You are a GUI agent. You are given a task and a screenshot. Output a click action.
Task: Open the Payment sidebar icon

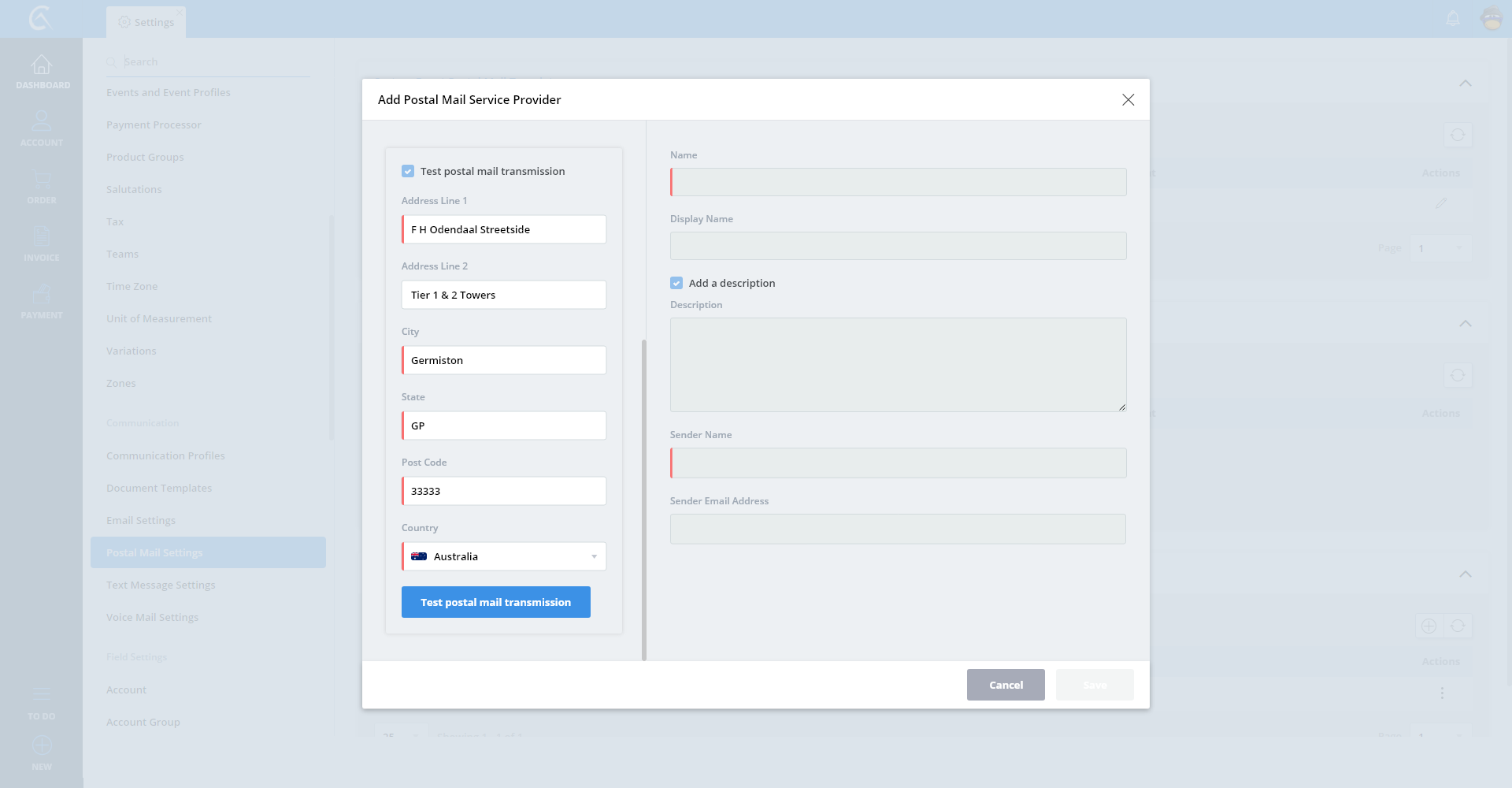(x=42, y=295)
